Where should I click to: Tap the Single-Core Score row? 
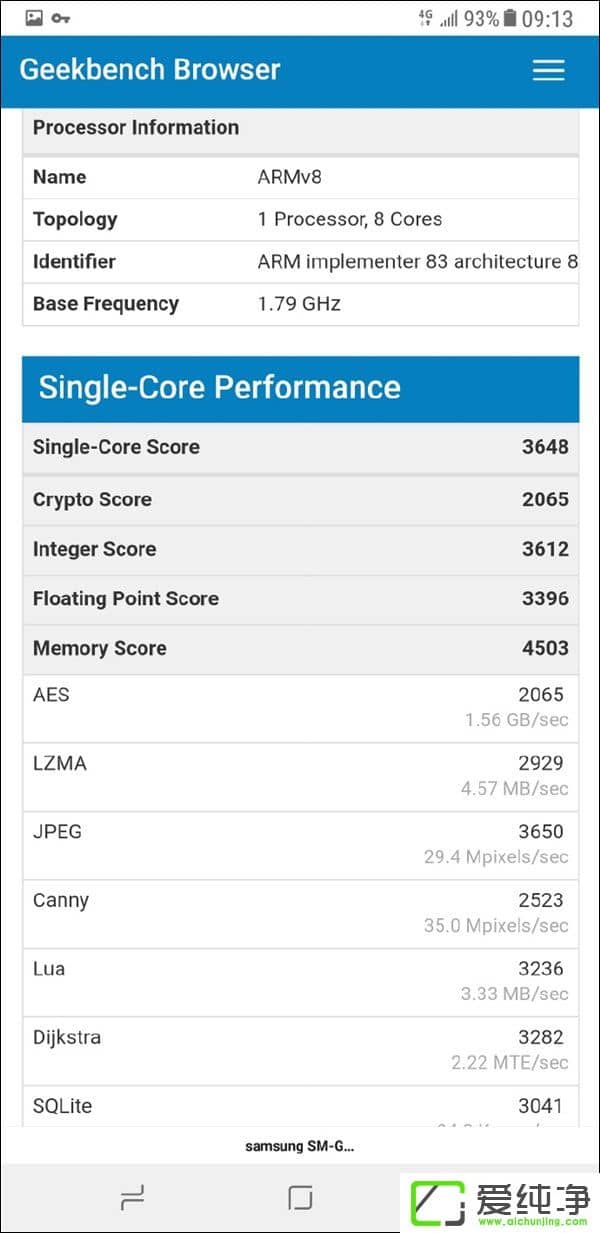300,447
